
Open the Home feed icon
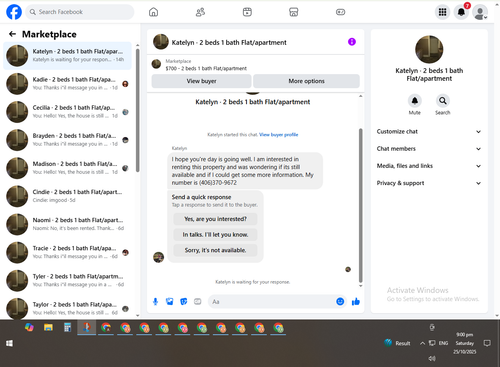[153, 12]
